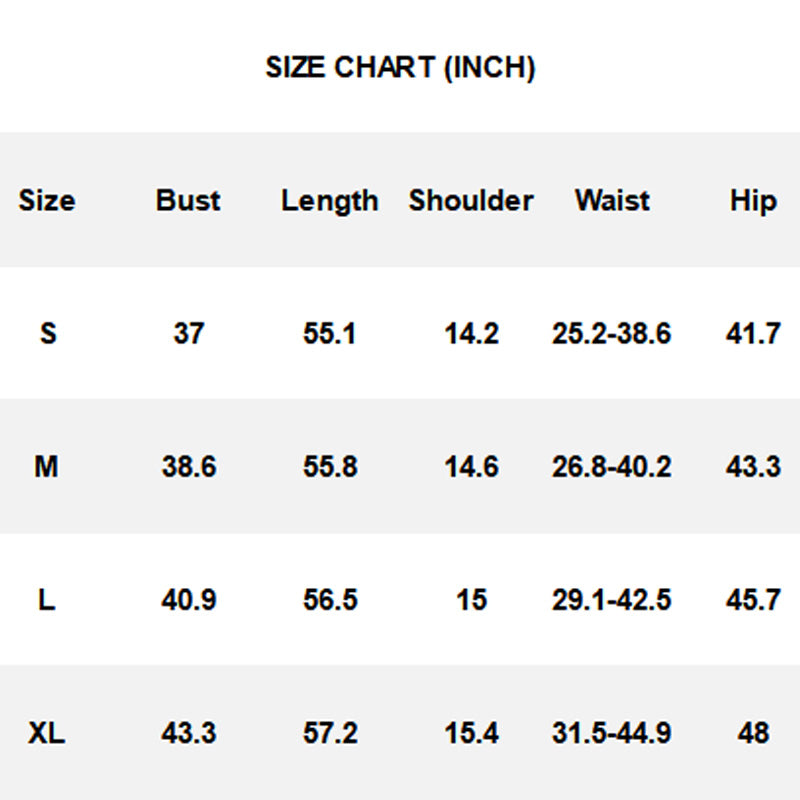
Task: Select the M size row label
Action: tap(46, 466)
